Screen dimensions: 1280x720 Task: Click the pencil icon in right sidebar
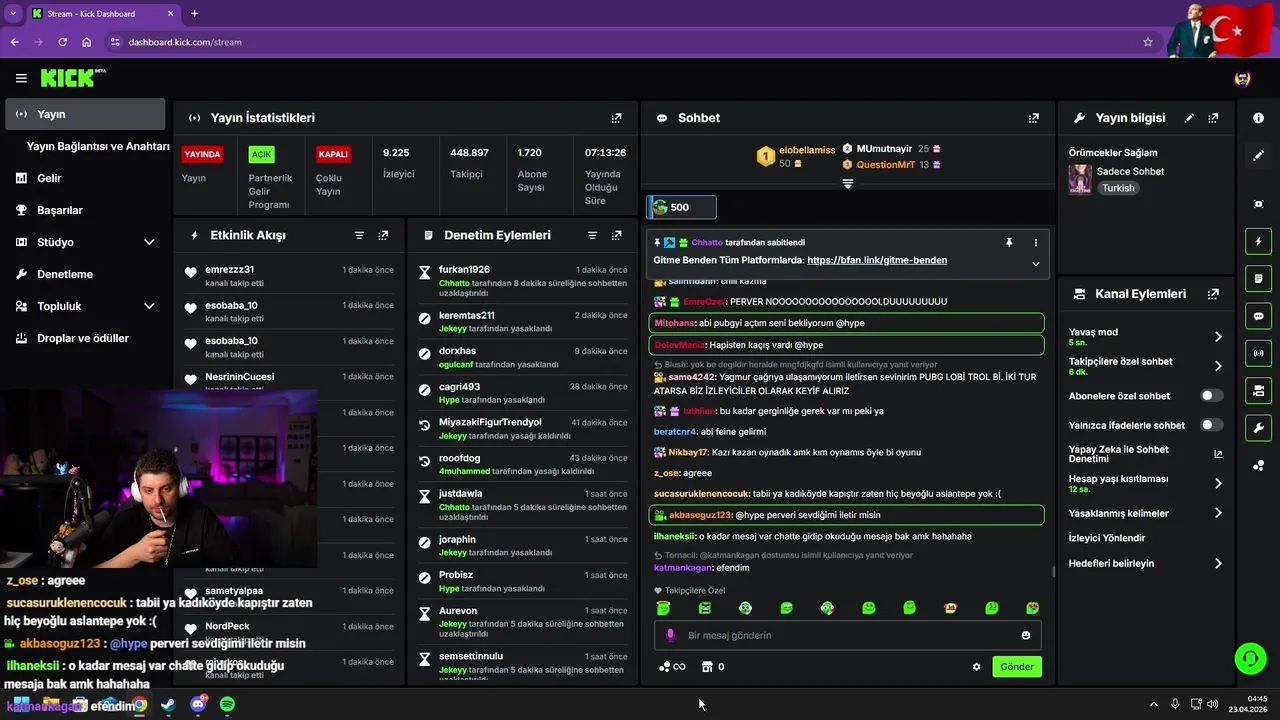click(x=1258, y=155)
